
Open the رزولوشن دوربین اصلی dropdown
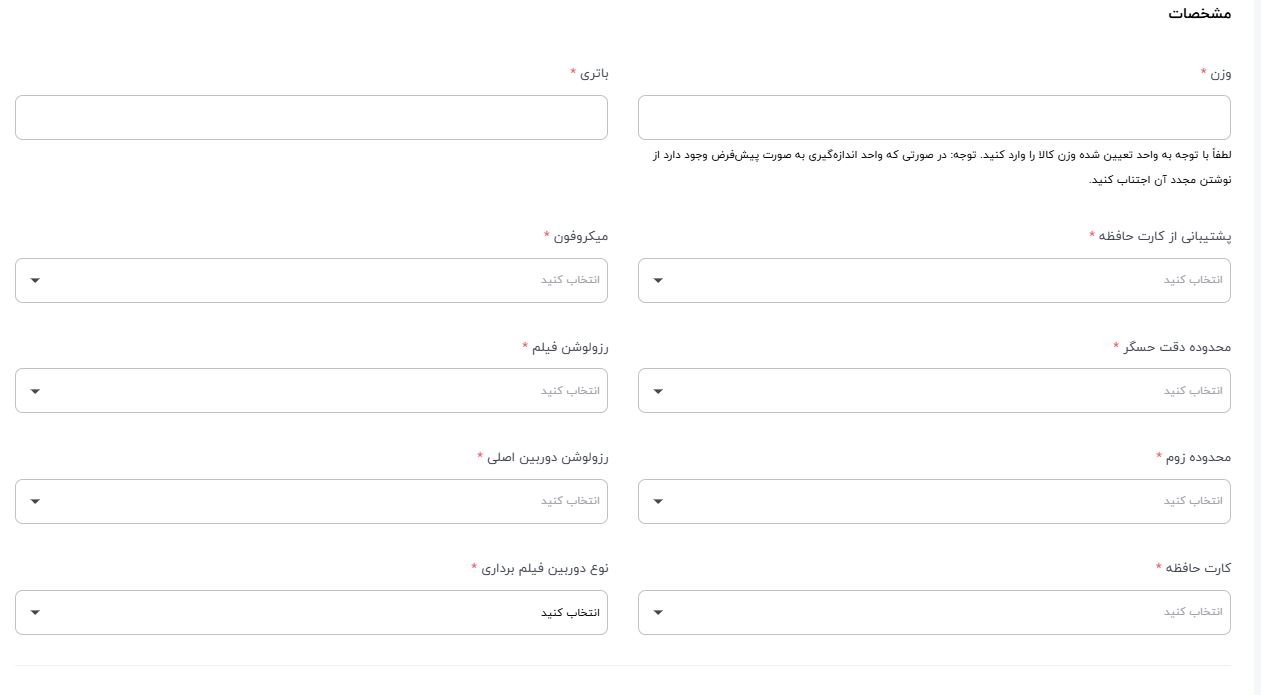click(311, 501)
